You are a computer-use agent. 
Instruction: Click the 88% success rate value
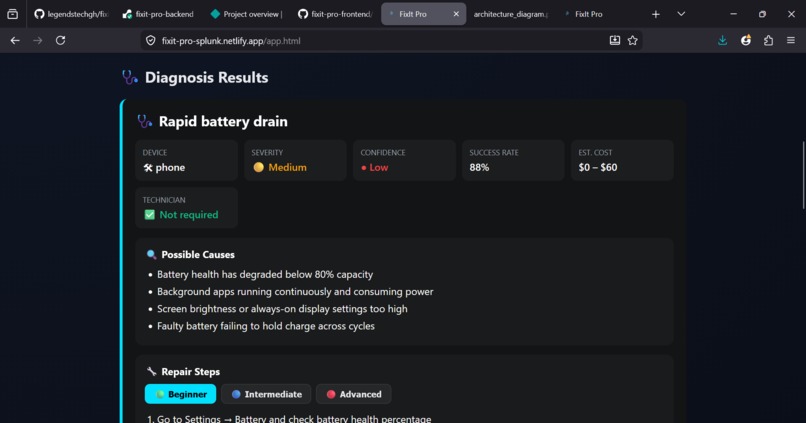(479, 168)
